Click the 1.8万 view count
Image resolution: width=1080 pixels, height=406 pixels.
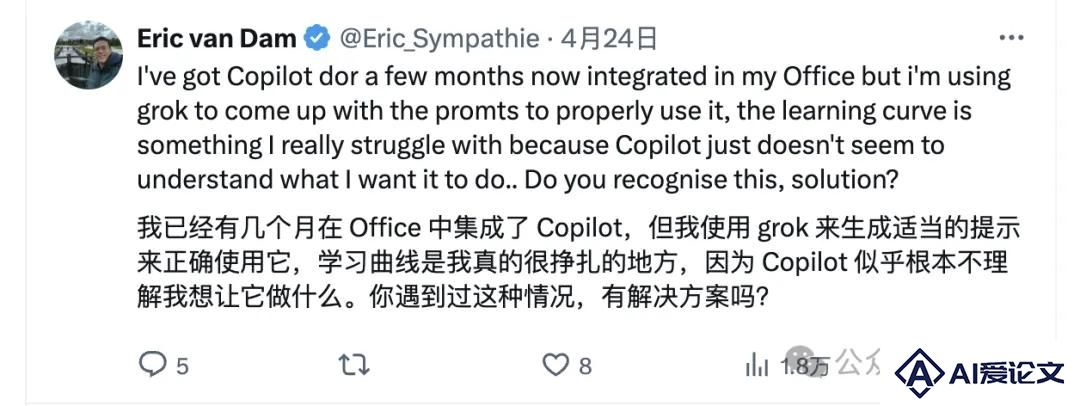(x=804, y=367)
